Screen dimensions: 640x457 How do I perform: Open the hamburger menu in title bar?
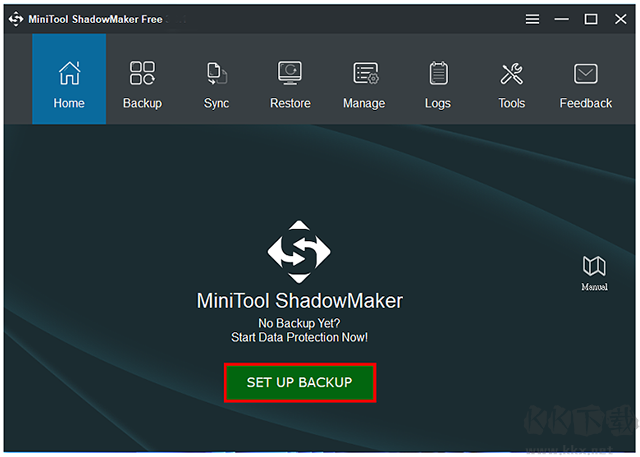[532, 19]
